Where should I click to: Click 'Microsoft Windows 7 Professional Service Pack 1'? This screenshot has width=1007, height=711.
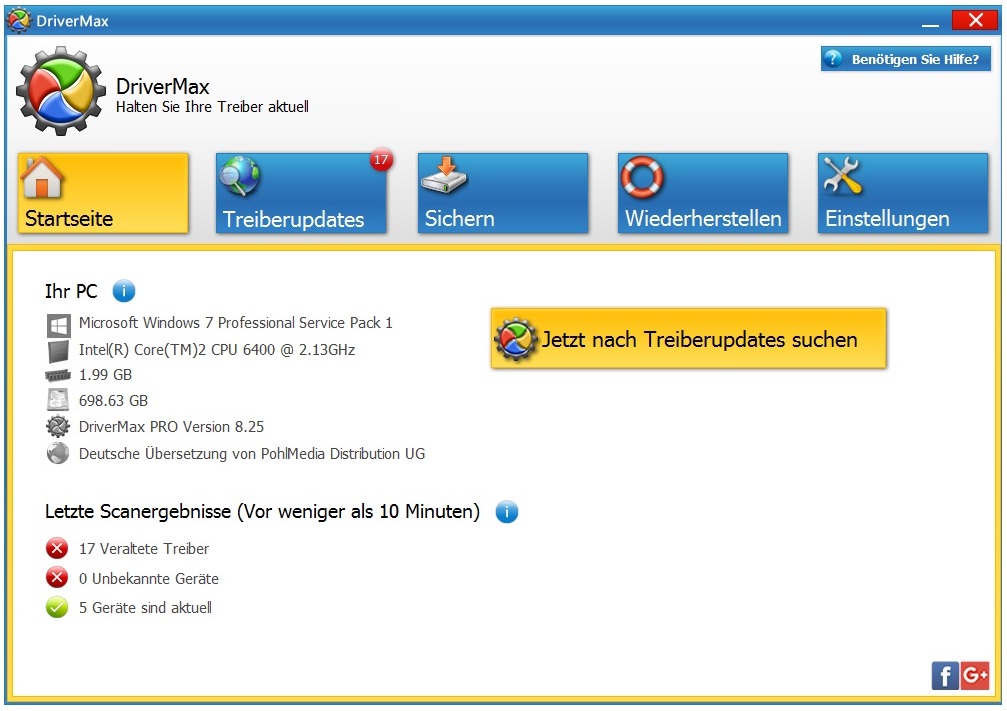click(x=236, y=323)
